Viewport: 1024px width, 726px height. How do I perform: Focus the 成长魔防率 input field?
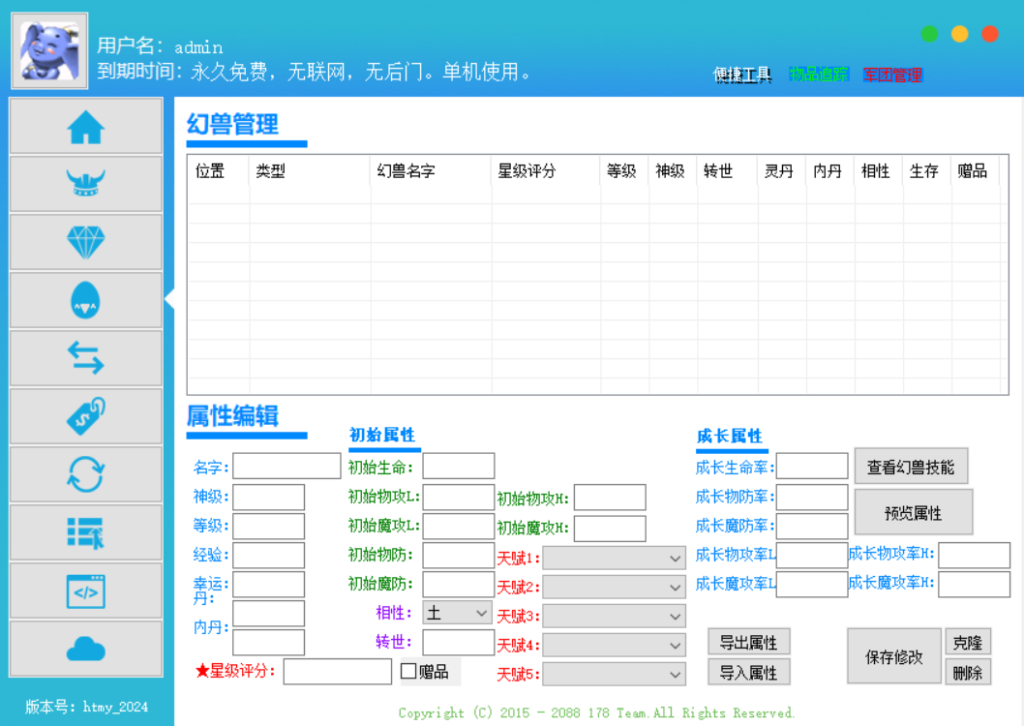point(812,526)
